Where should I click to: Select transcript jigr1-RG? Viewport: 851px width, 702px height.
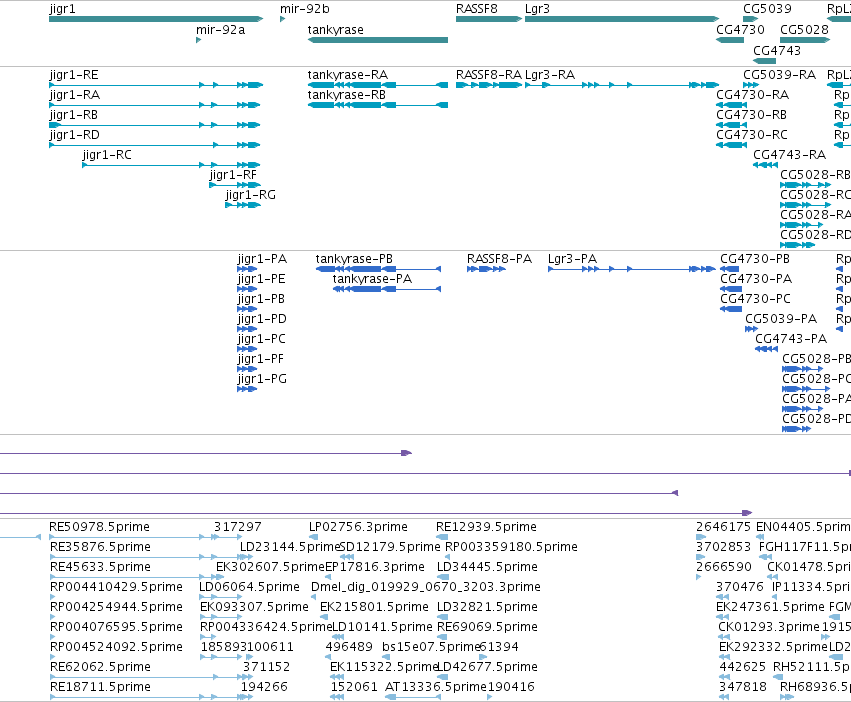243,205
